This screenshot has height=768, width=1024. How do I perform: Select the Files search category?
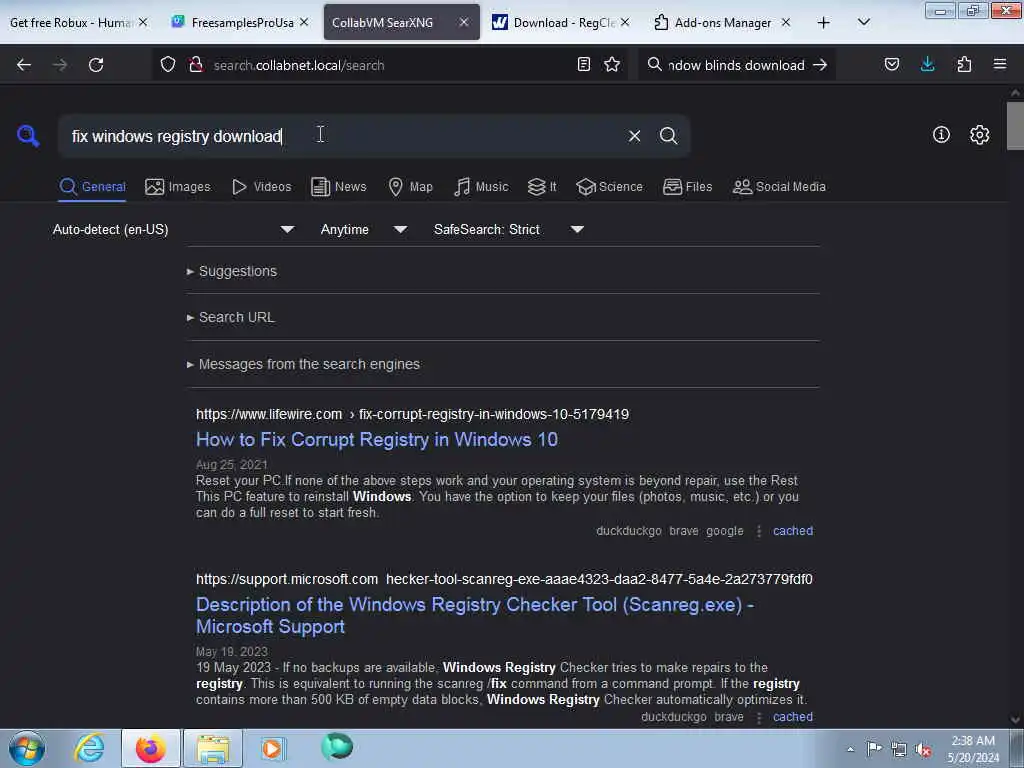pyautogui.click(x=688, y=187)
